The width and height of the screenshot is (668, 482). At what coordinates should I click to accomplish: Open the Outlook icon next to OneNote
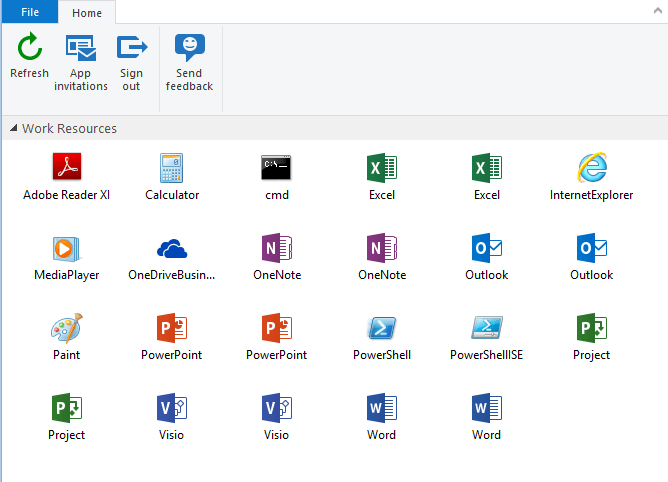[x=487, y=257]
